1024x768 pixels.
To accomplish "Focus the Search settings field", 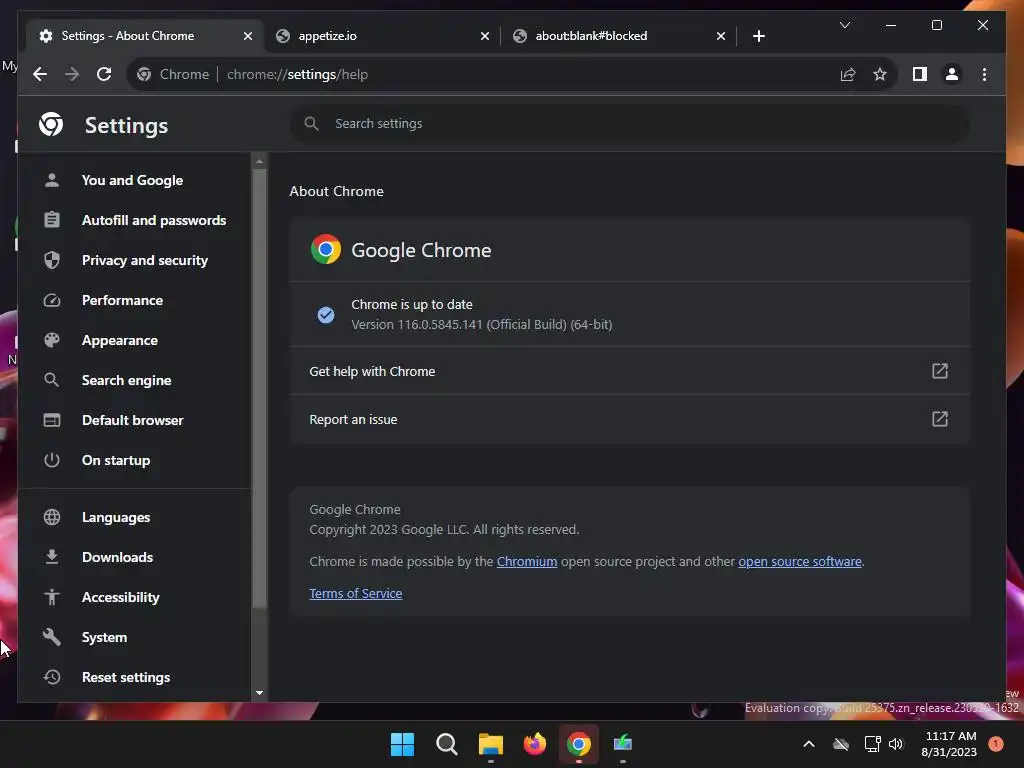I will [x=629, y=123].
